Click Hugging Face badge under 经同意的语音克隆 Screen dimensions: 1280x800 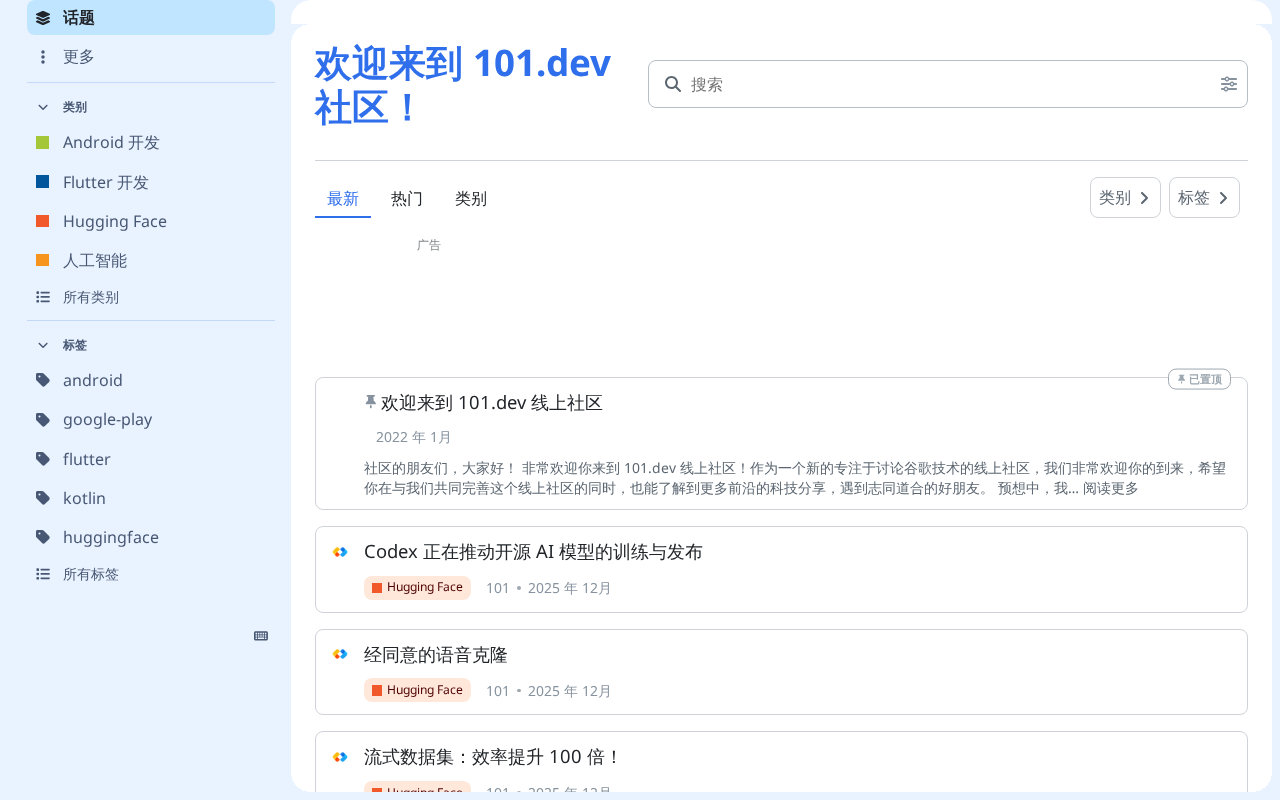[417, 690]
